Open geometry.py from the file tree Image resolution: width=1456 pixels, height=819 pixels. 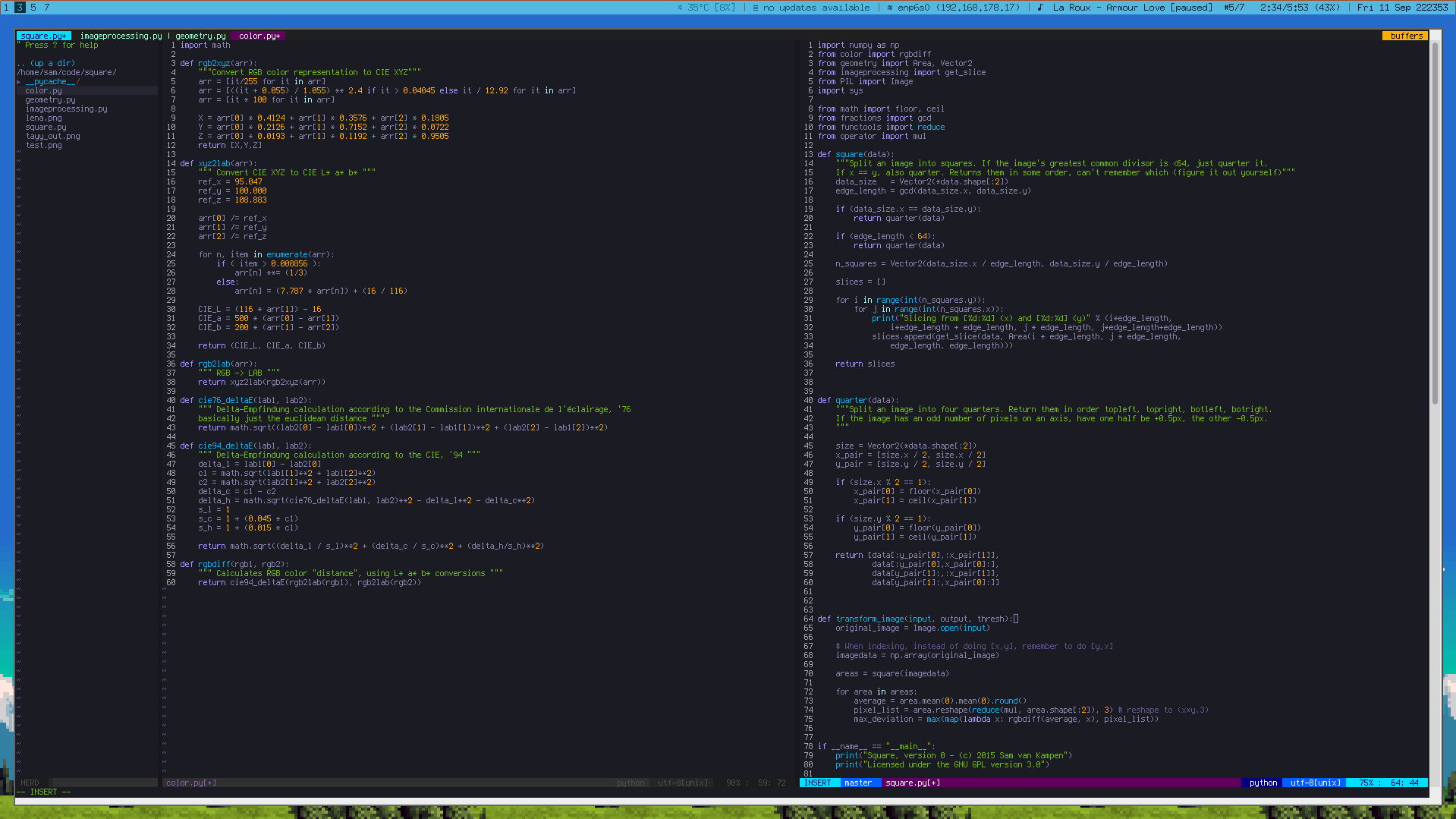pyautogui.click(x=50, y=100)
